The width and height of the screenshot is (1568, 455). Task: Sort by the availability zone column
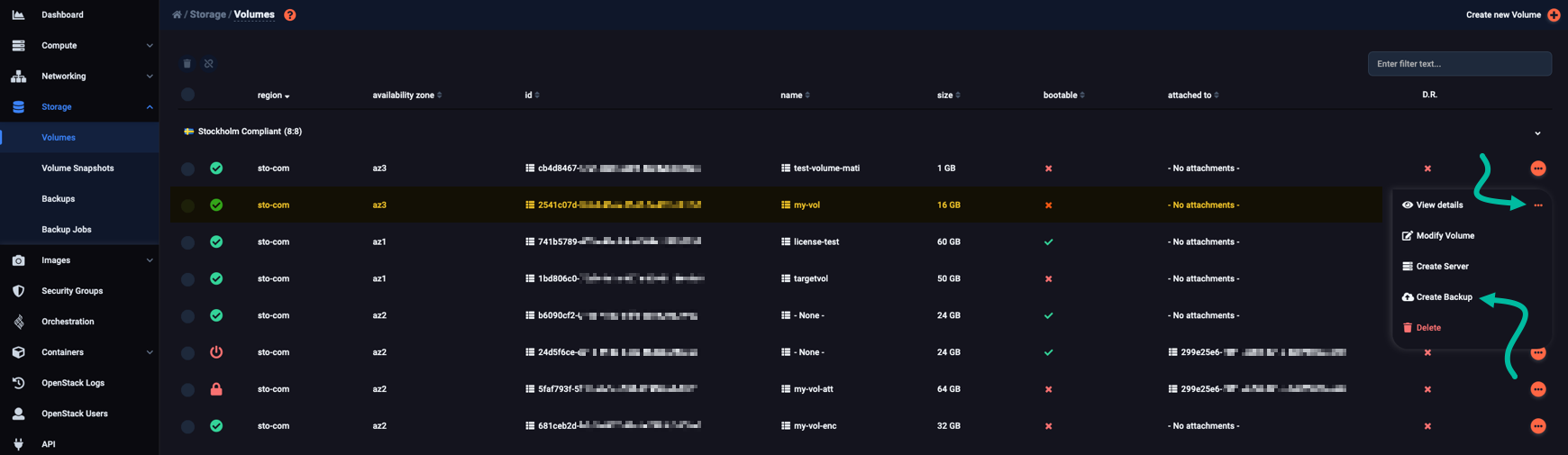(x=407, y=96)
